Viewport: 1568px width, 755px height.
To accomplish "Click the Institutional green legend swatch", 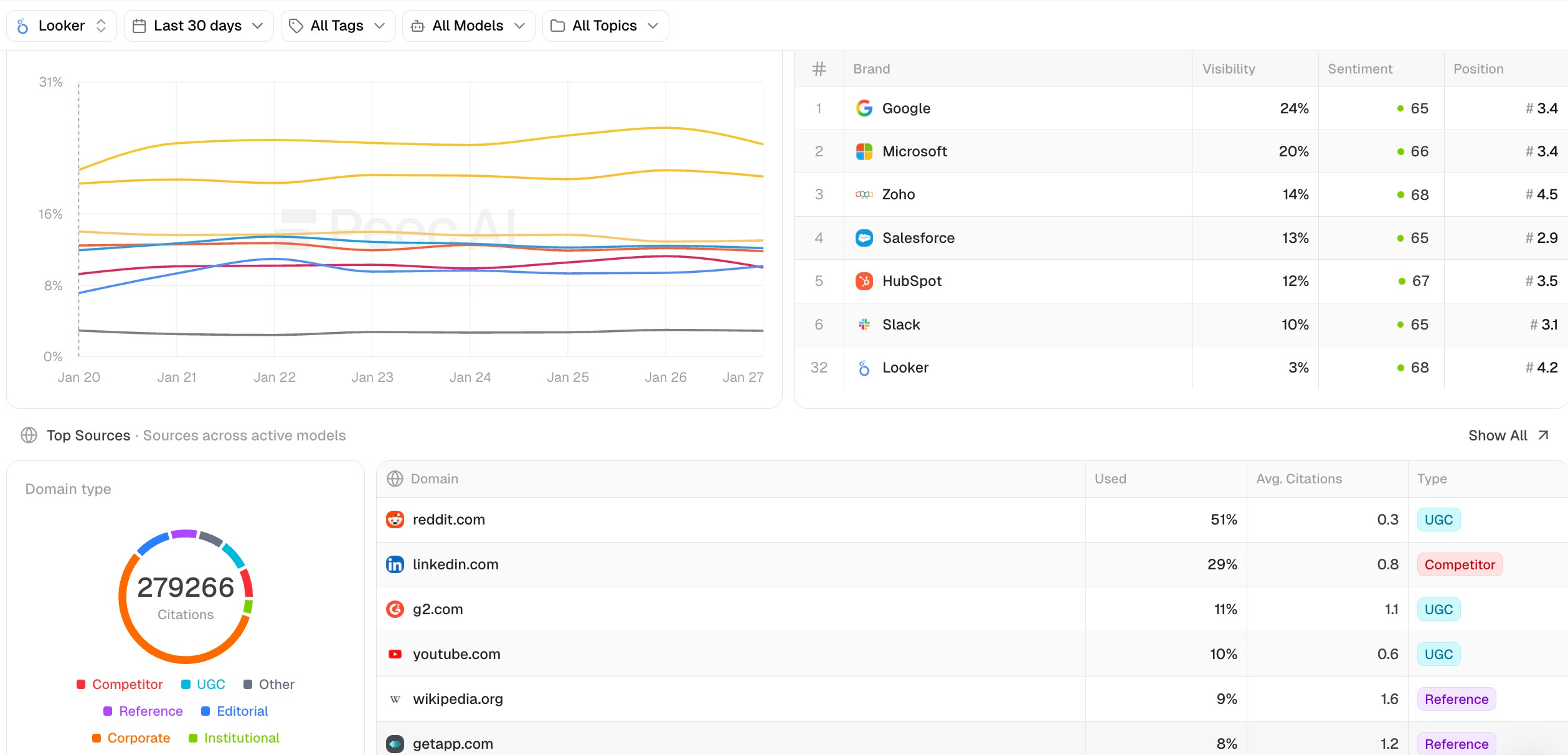I will tap(193, 738).
